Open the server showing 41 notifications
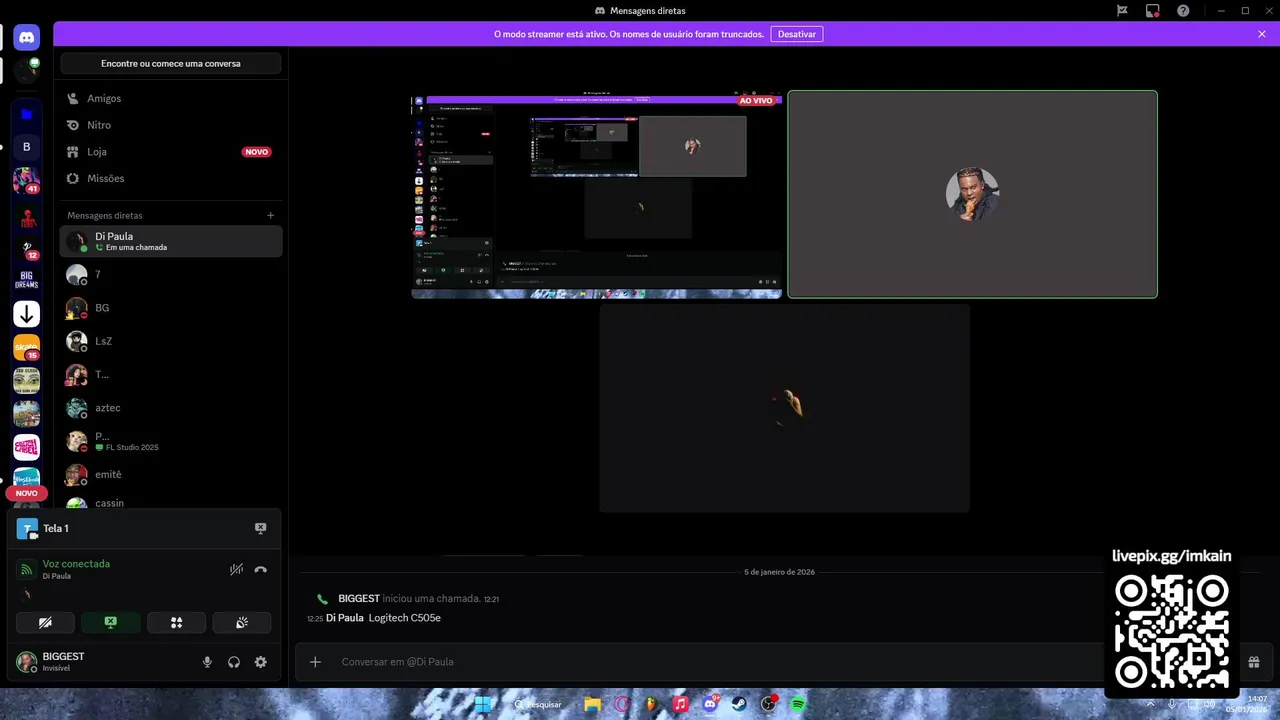Screen dimensions: 1280x720 point(27,181)
